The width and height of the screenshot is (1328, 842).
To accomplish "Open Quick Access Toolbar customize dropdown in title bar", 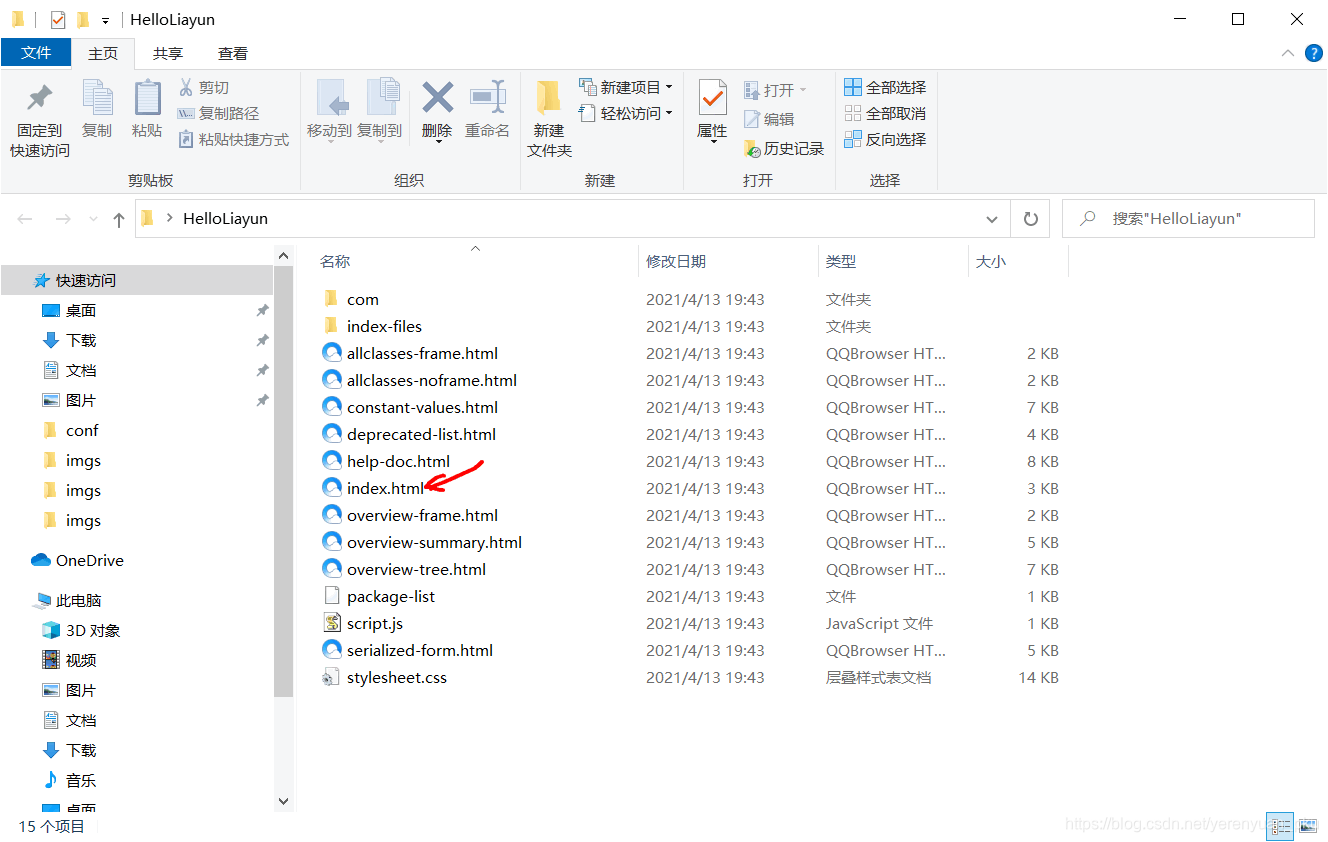I will [105, 20].
